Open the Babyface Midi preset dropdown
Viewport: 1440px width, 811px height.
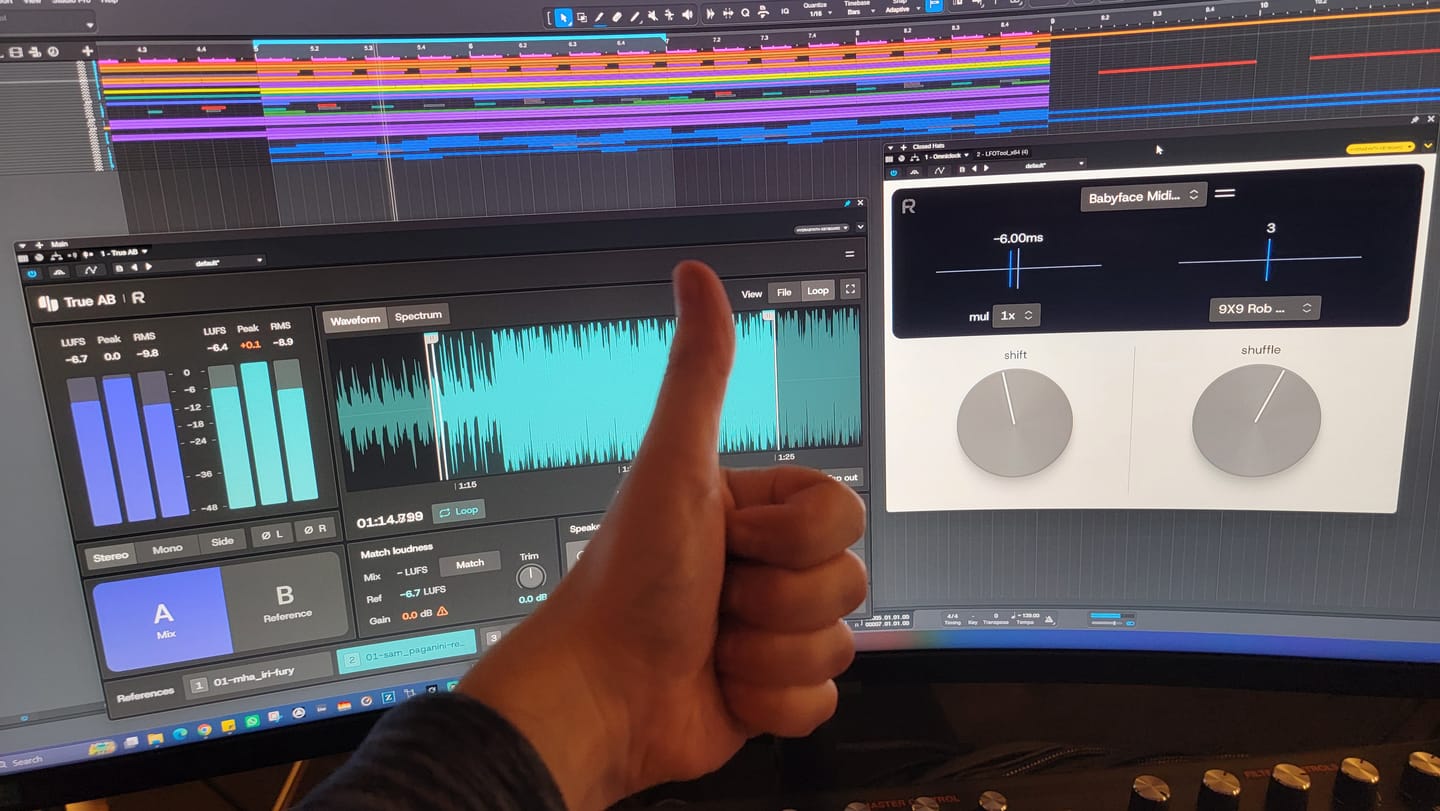[1144, 197]
